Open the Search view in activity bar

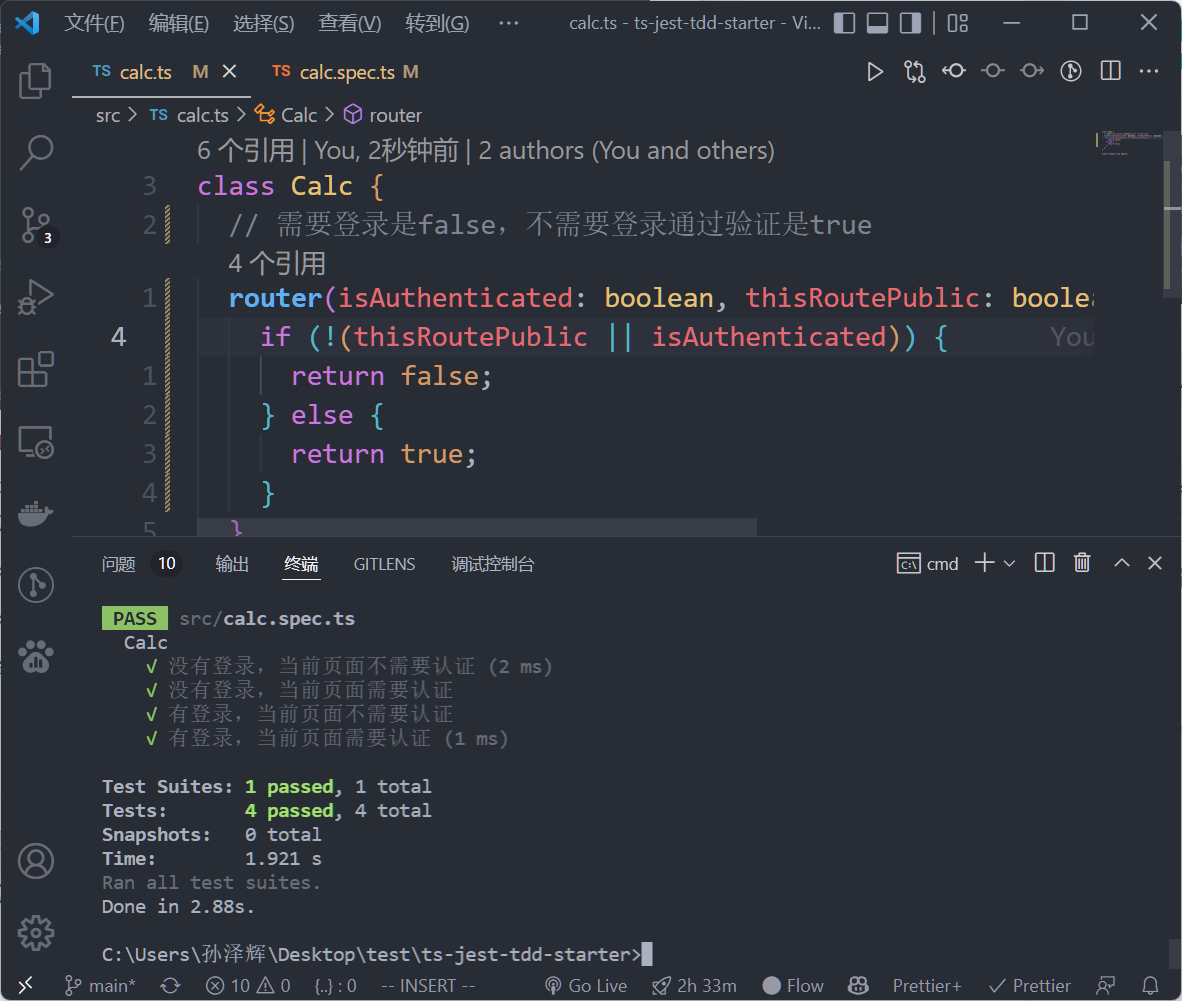coord(36,152)
